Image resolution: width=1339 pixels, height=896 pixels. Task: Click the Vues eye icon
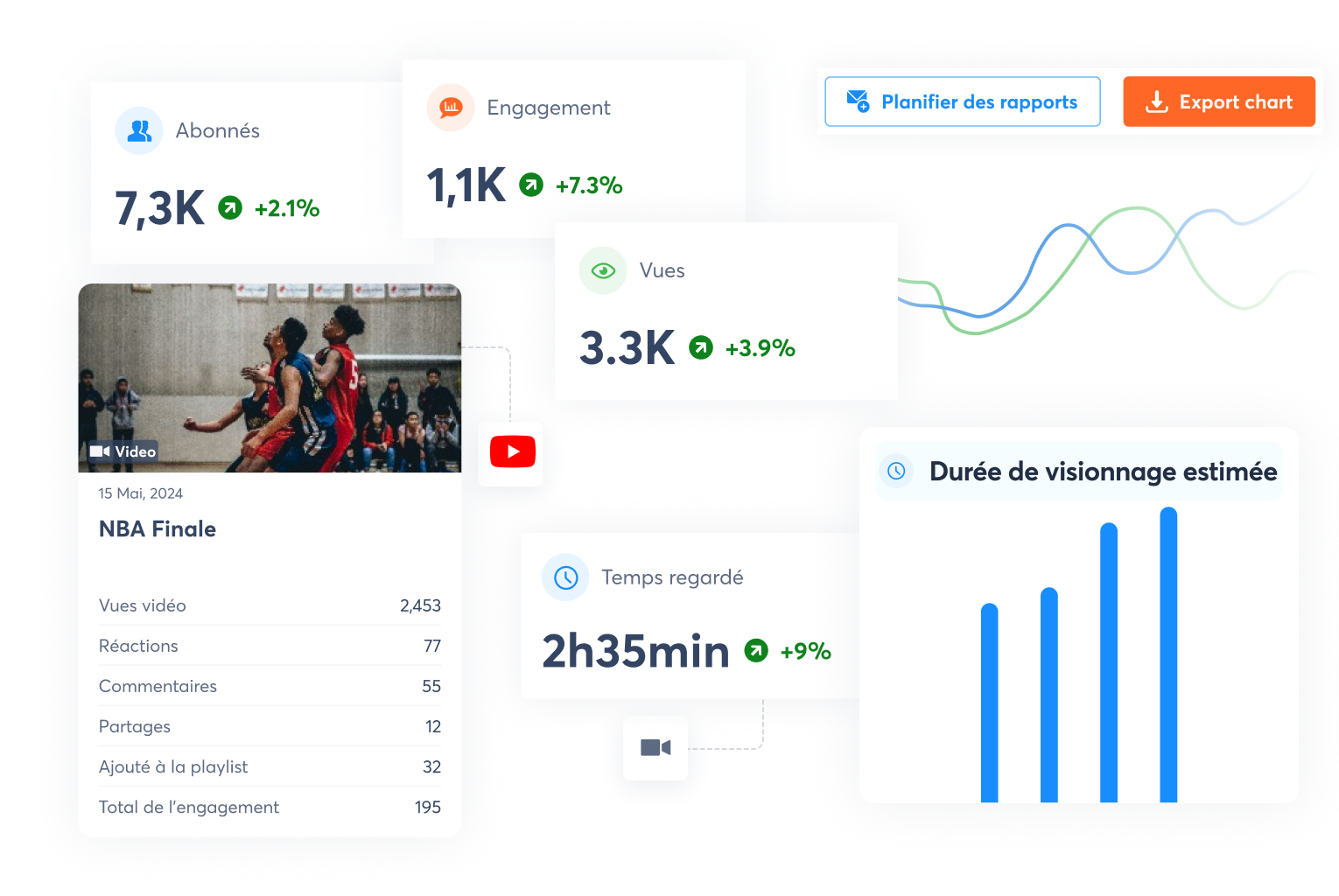pos(603,270)
